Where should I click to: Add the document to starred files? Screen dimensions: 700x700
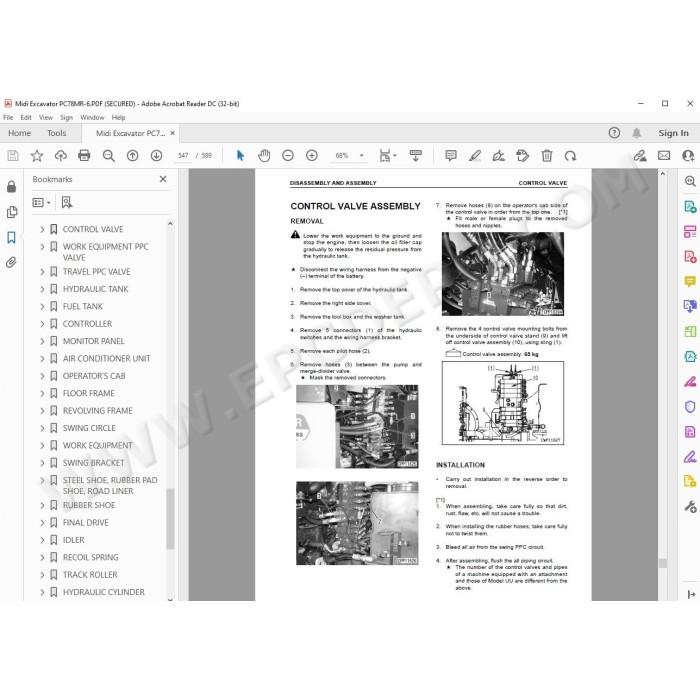pos(37,155)
